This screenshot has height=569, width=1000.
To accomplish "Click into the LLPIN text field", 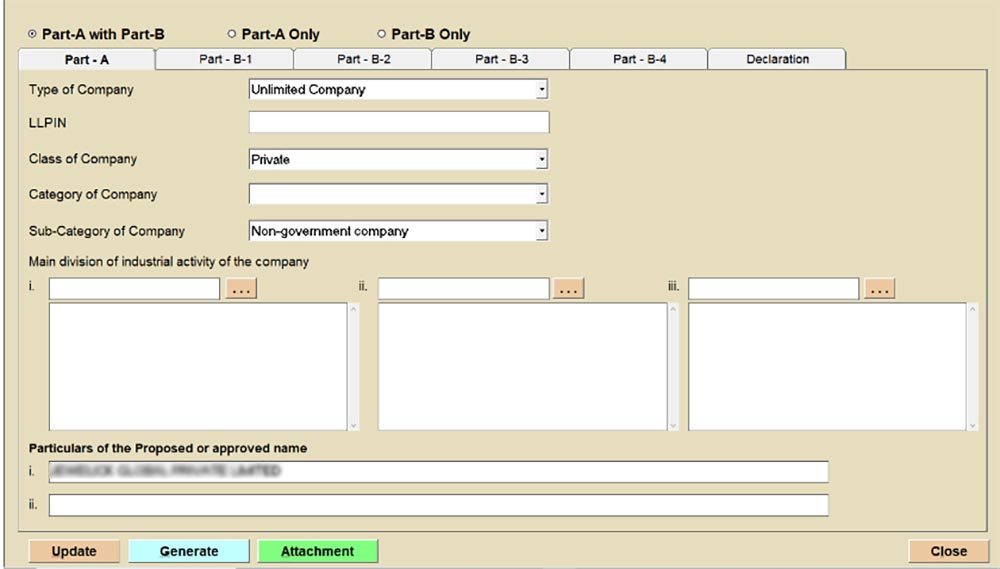I will (398, 123).
